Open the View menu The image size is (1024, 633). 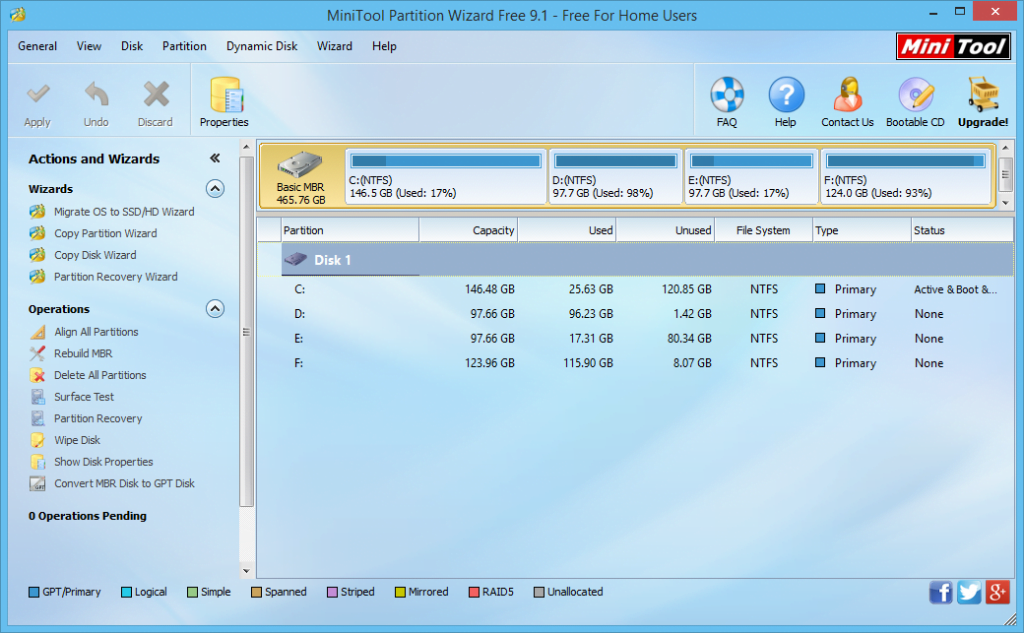pos(89,46)
